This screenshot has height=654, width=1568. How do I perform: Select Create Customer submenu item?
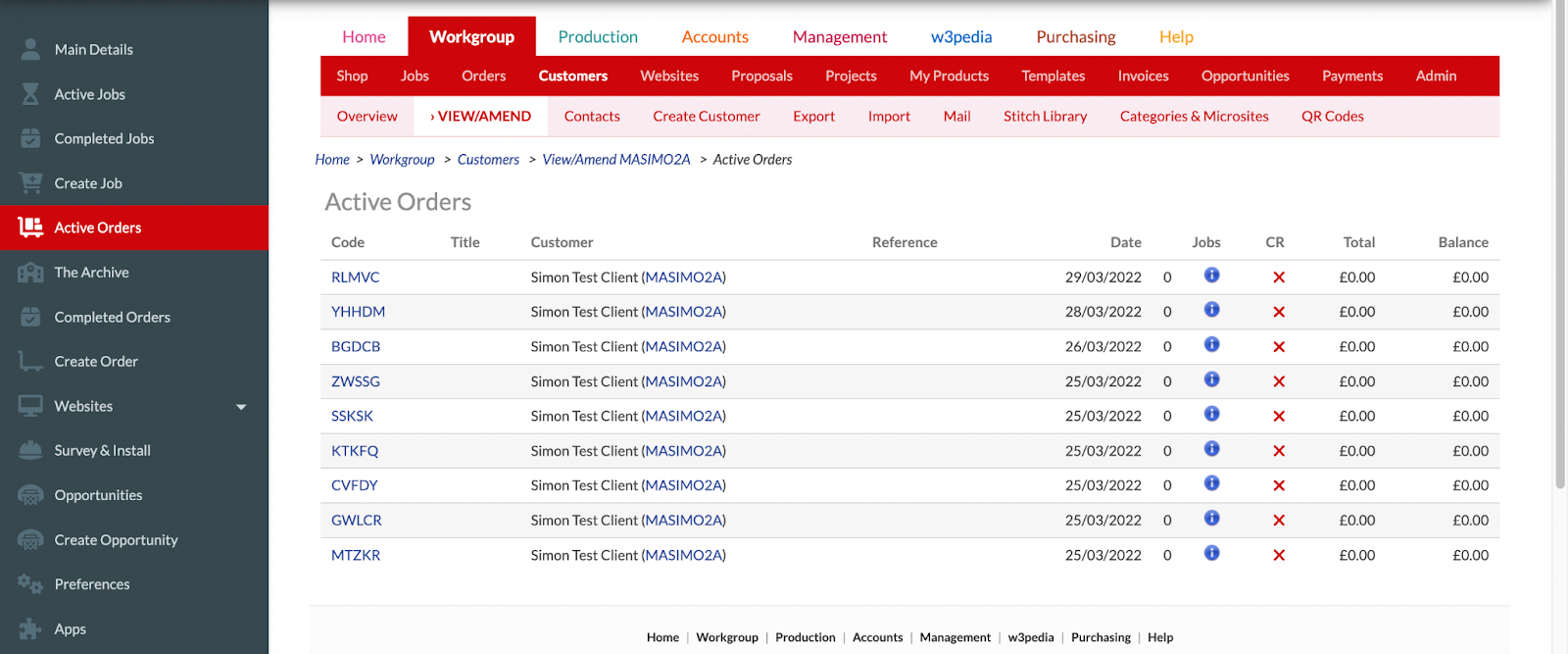707,116
